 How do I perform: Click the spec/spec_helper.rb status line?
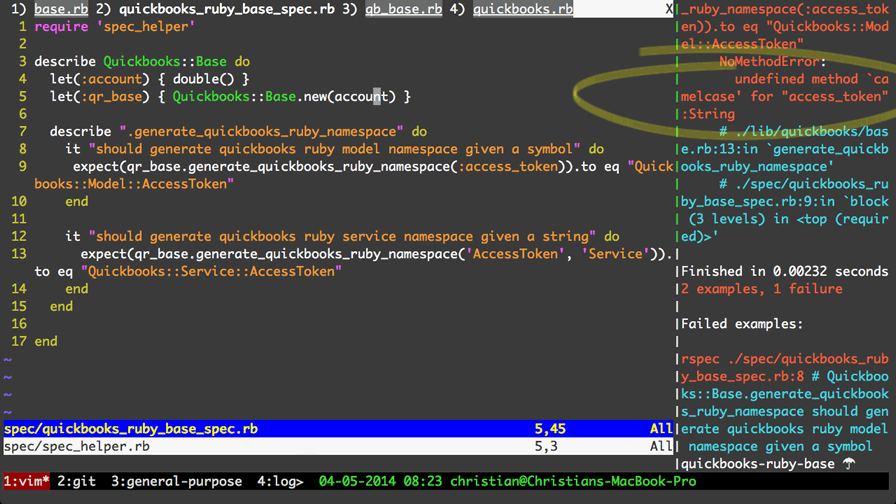click(339, 446)
